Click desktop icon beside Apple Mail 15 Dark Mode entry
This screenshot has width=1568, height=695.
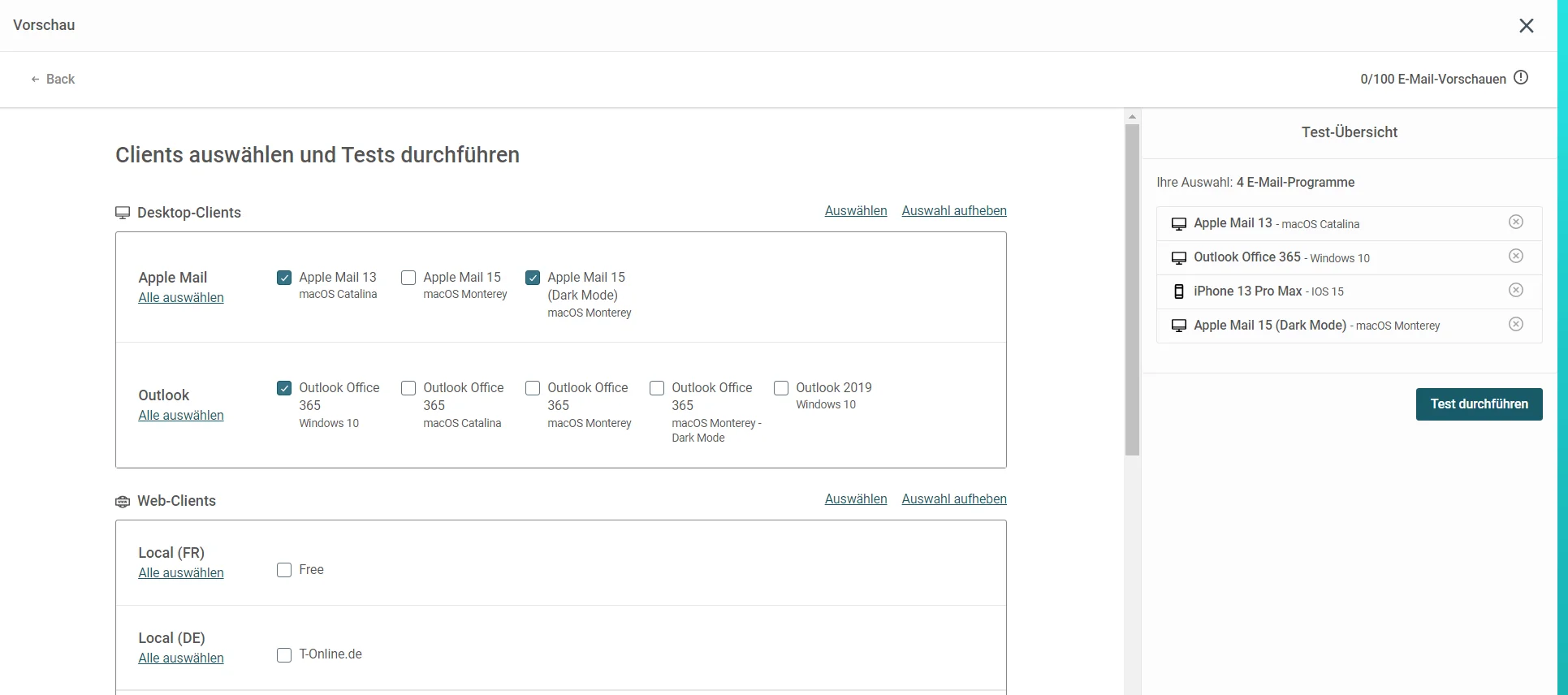[1178, 326]
